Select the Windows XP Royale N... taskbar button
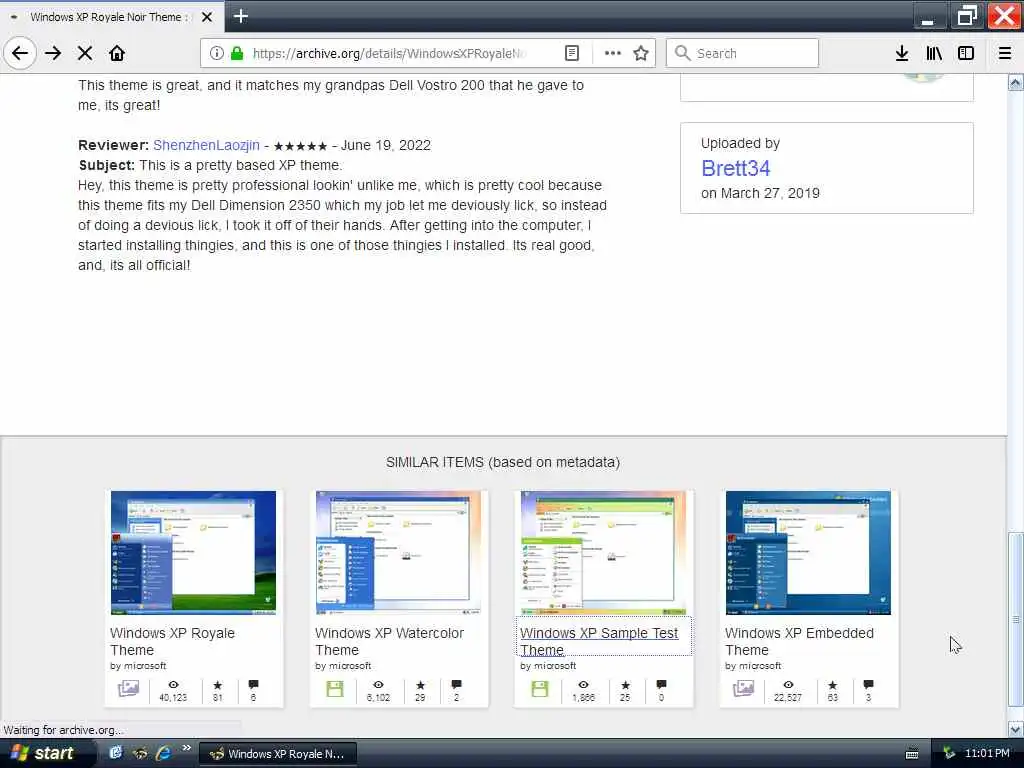The width and height of the screenshot is (1024, 768). 277,754
